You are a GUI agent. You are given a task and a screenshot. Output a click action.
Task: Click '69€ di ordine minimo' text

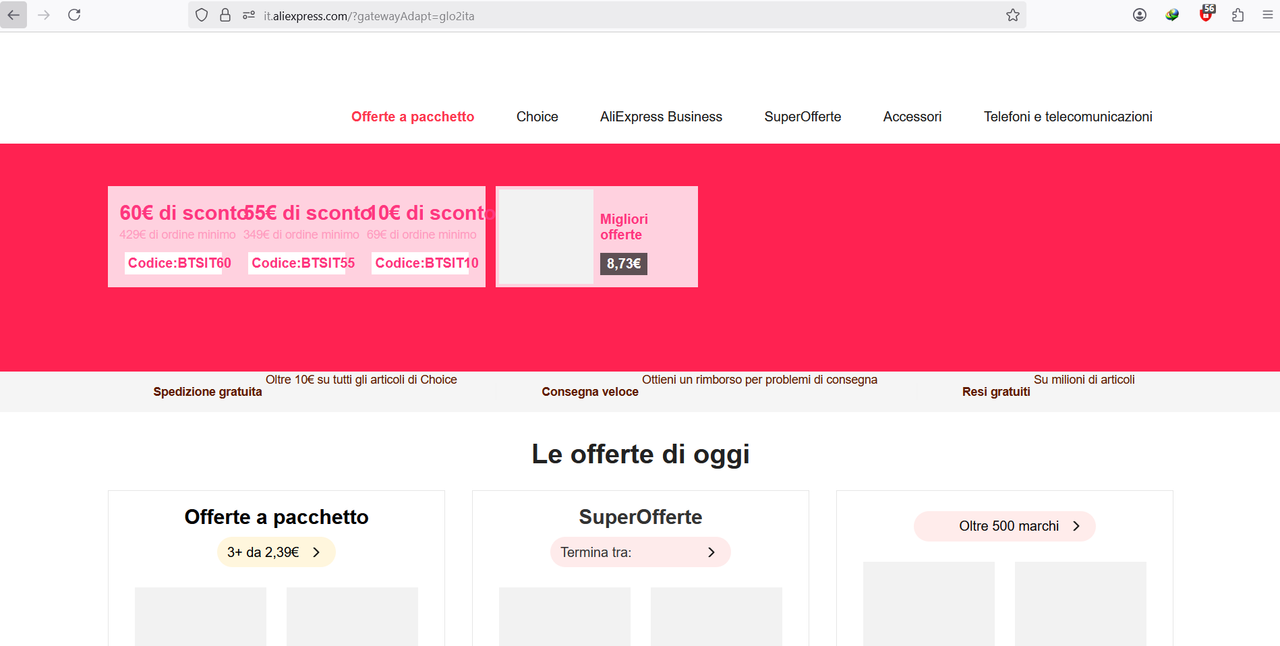click(x=422, y=235)
